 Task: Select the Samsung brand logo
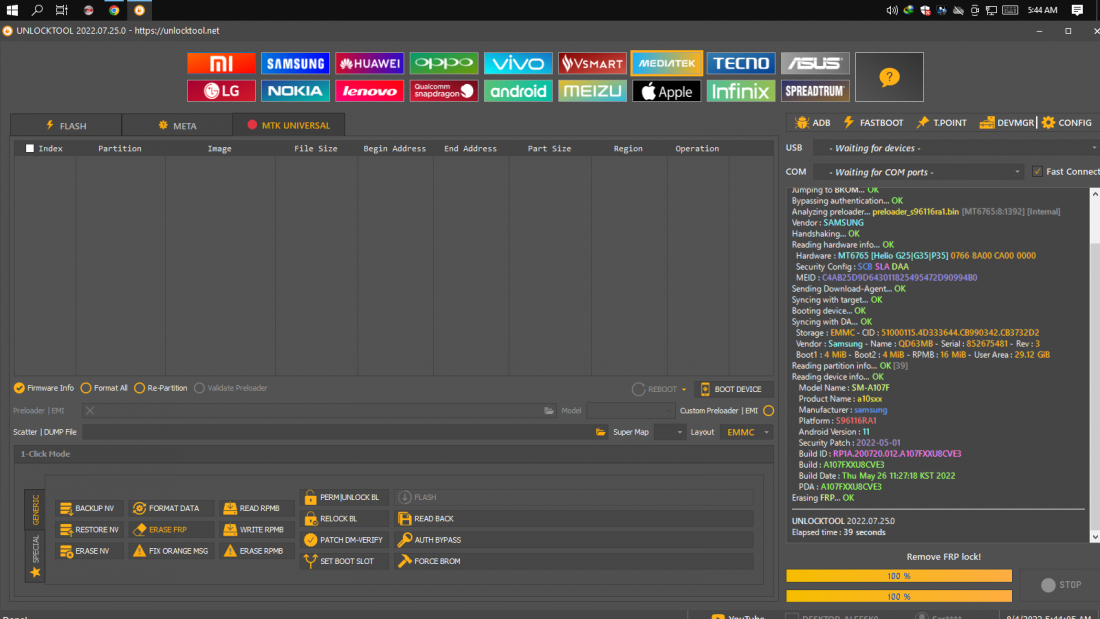click(x=295, y=63)
